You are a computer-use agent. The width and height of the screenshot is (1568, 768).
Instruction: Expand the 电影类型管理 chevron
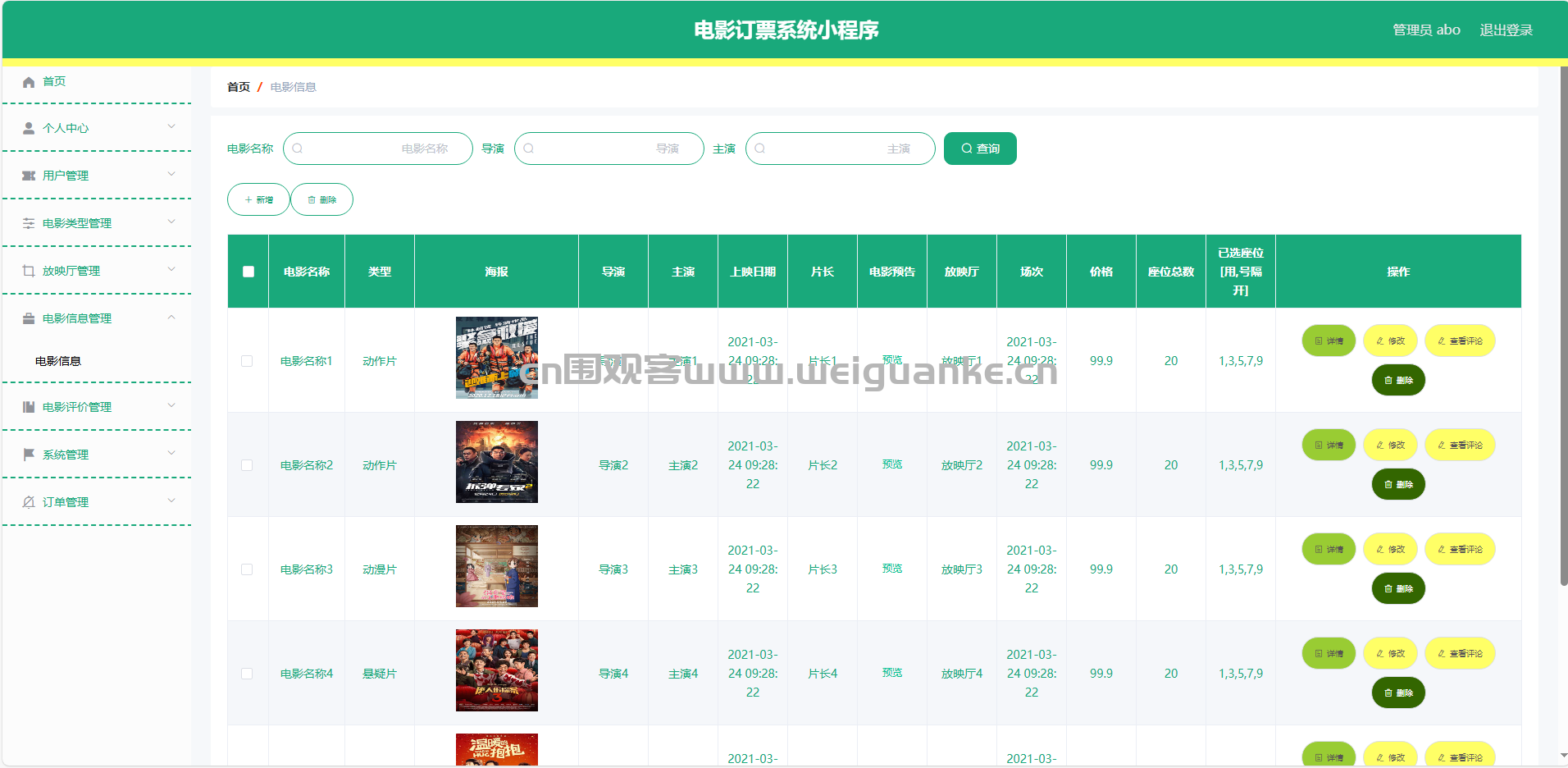(x=171, y=222)
